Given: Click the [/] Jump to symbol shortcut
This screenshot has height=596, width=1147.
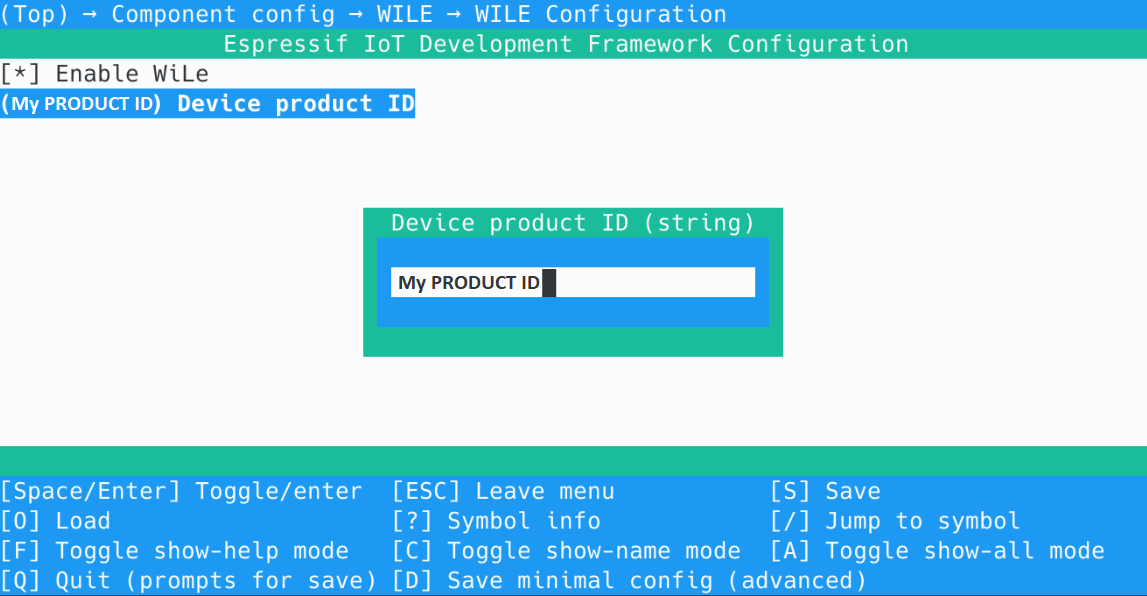Looking at the screenshot, I should pyautogui.click(x=895, y=521).
